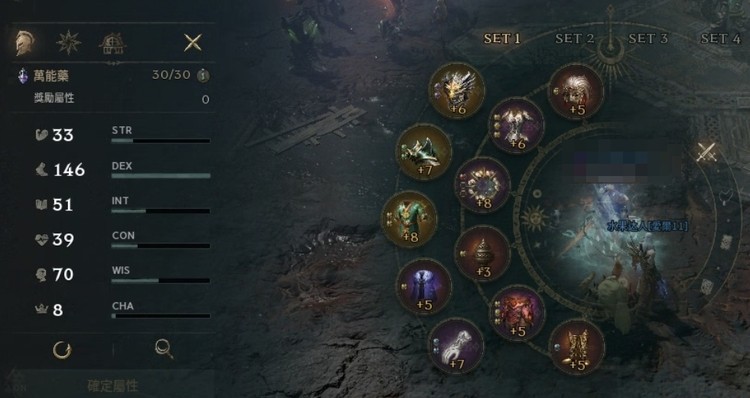The height and width of the screenshot is (398, 750).
Task: Select the +3 urn accessory slot
Action: coord(482,254)
